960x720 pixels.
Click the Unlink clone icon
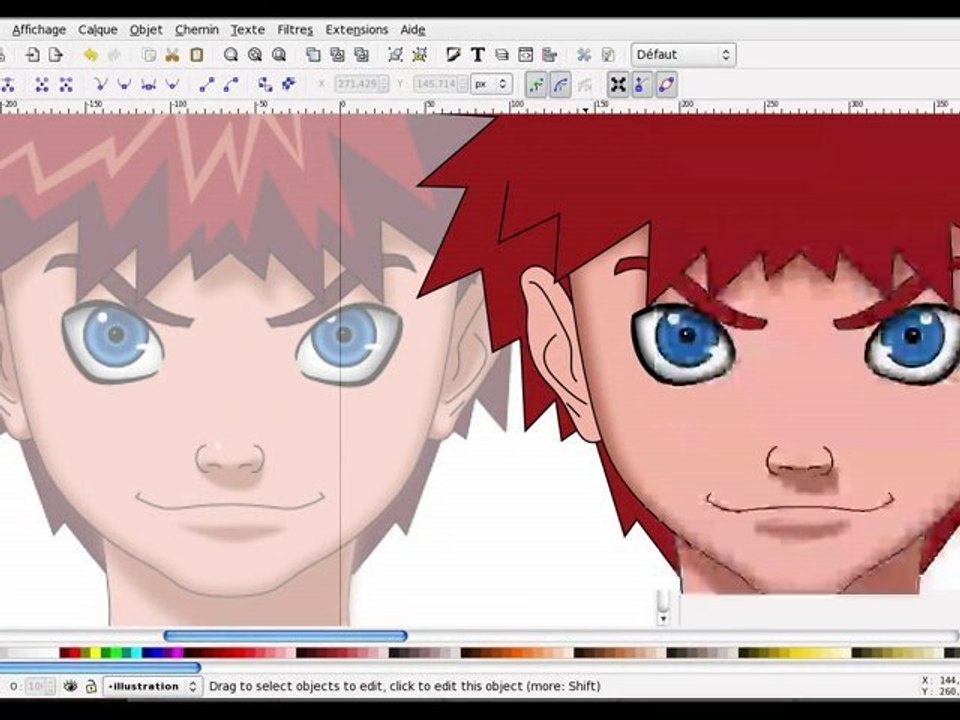(x=361, y=55)
